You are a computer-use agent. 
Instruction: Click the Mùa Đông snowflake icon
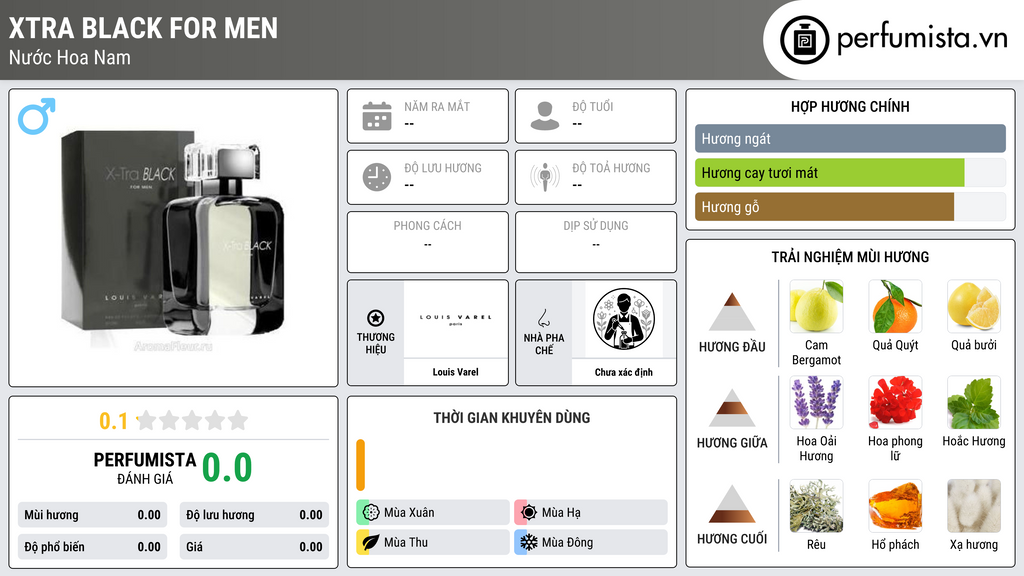pyautogui.click(x=528, y=542)
